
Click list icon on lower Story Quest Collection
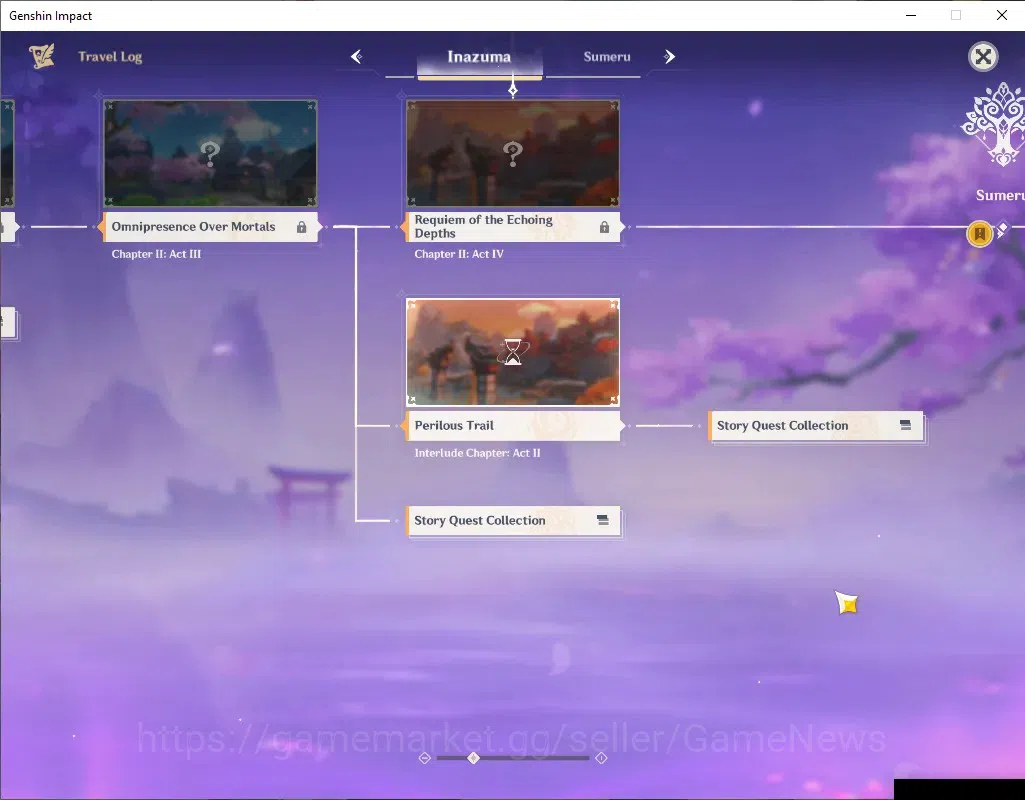pos(603,520)
